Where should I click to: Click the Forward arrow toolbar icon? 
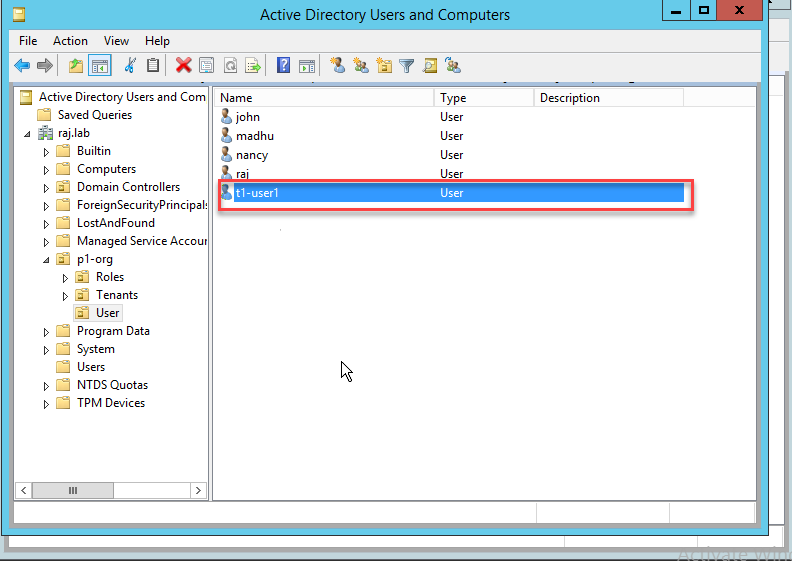tap(45, 66)
